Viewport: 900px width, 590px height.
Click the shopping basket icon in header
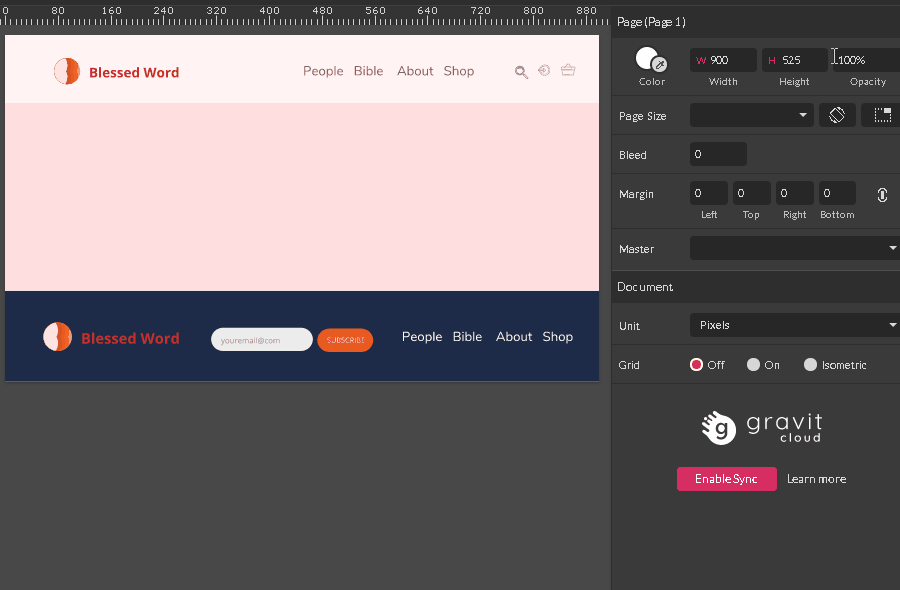568,71
